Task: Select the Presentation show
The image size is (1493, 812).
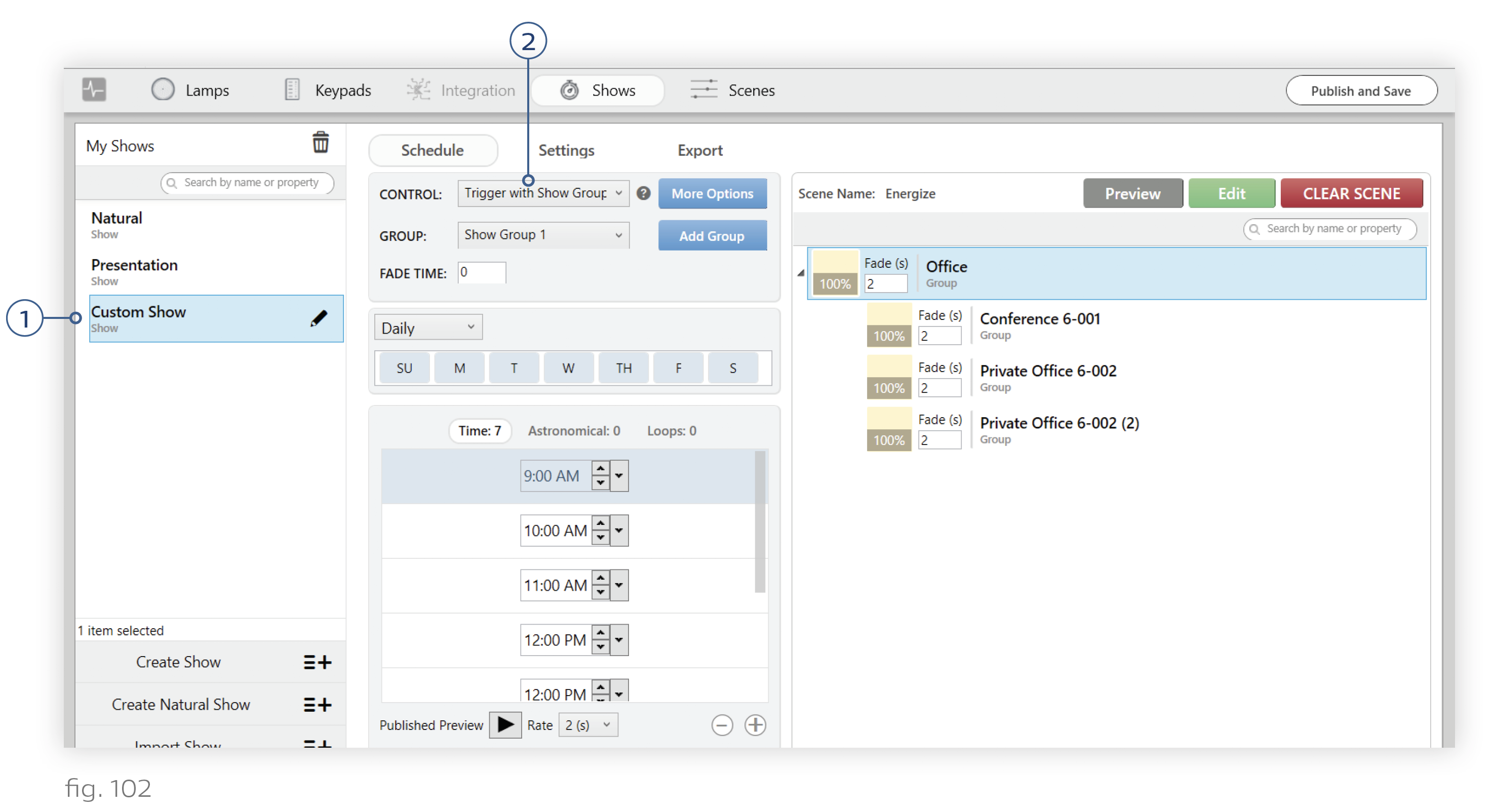Action: (x=216, y=272)
